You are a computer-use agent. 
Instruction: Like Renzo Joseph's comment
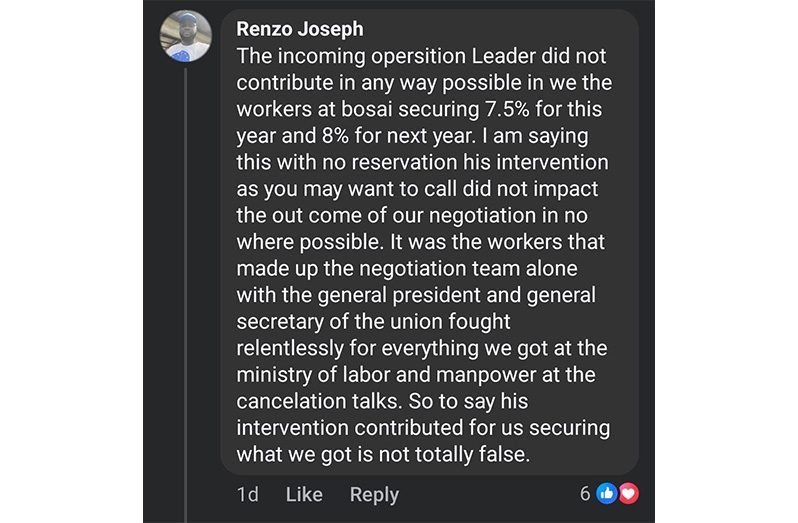coord(304,494)
